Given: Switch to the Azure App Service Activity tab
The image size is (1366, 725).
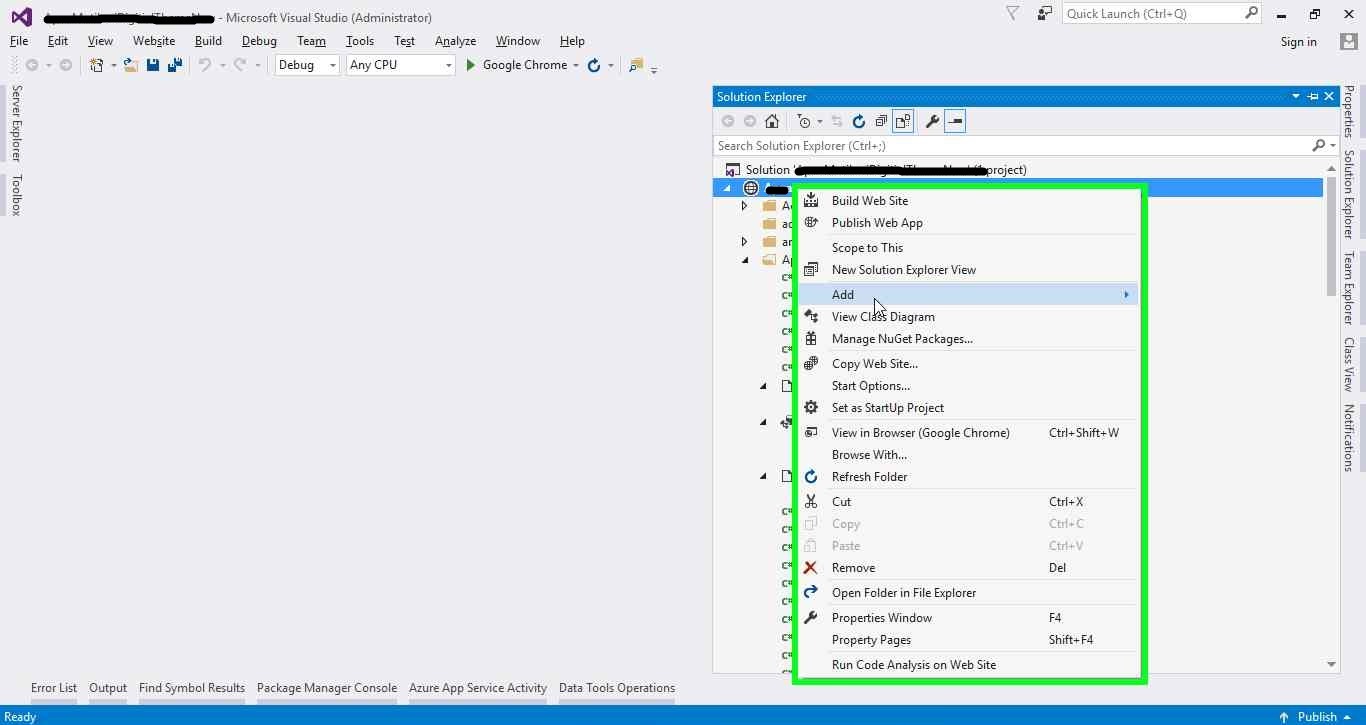Looking at the screenshot, I should [x=478, y=688].
